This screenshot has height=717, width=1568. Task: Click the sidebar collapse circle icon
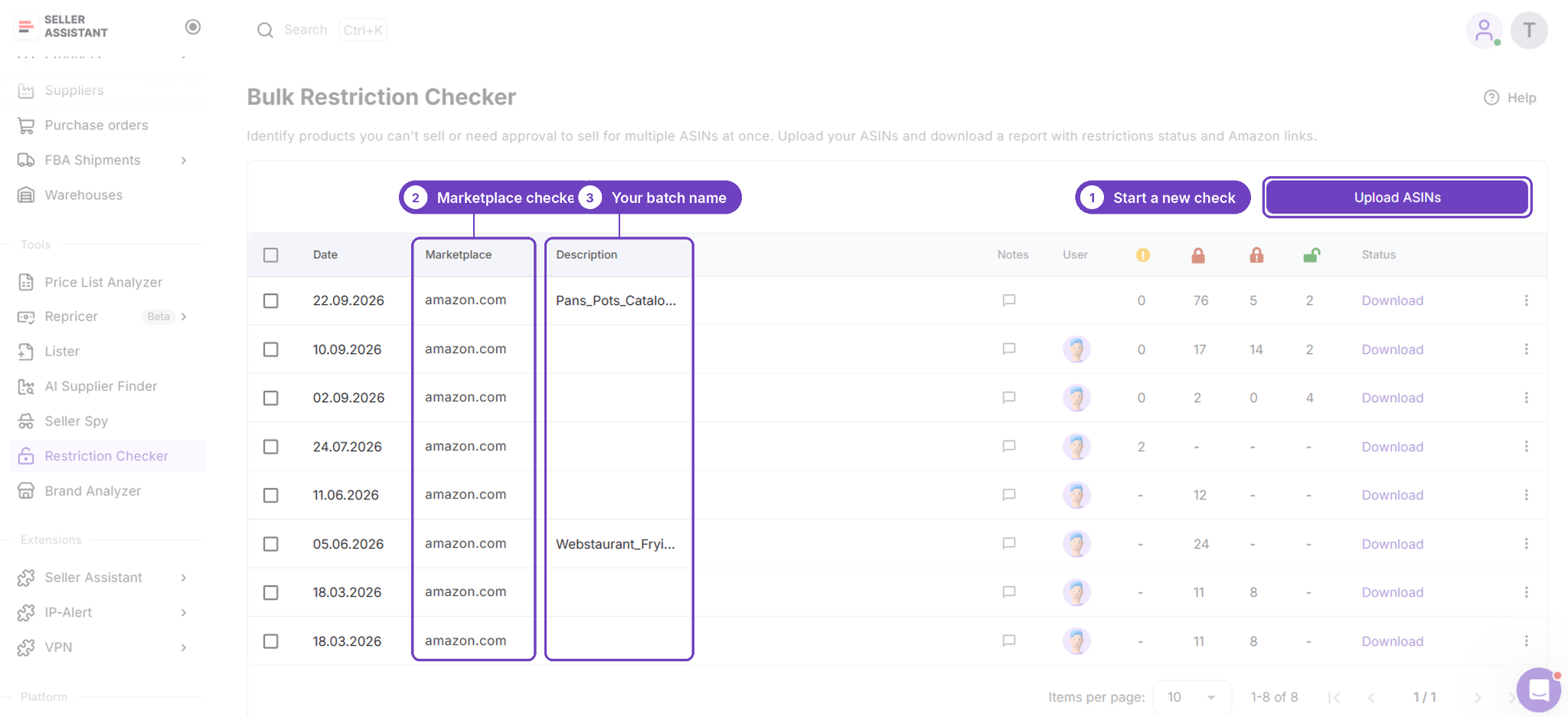[x=193, y=27]
